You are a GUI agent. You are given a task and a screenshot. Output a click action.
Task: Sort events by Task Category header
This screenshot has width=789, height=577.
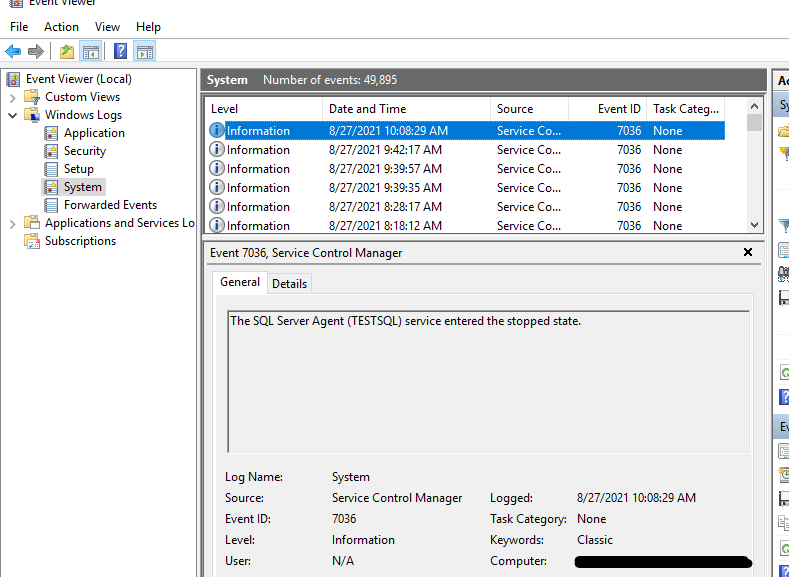(685, 109)
